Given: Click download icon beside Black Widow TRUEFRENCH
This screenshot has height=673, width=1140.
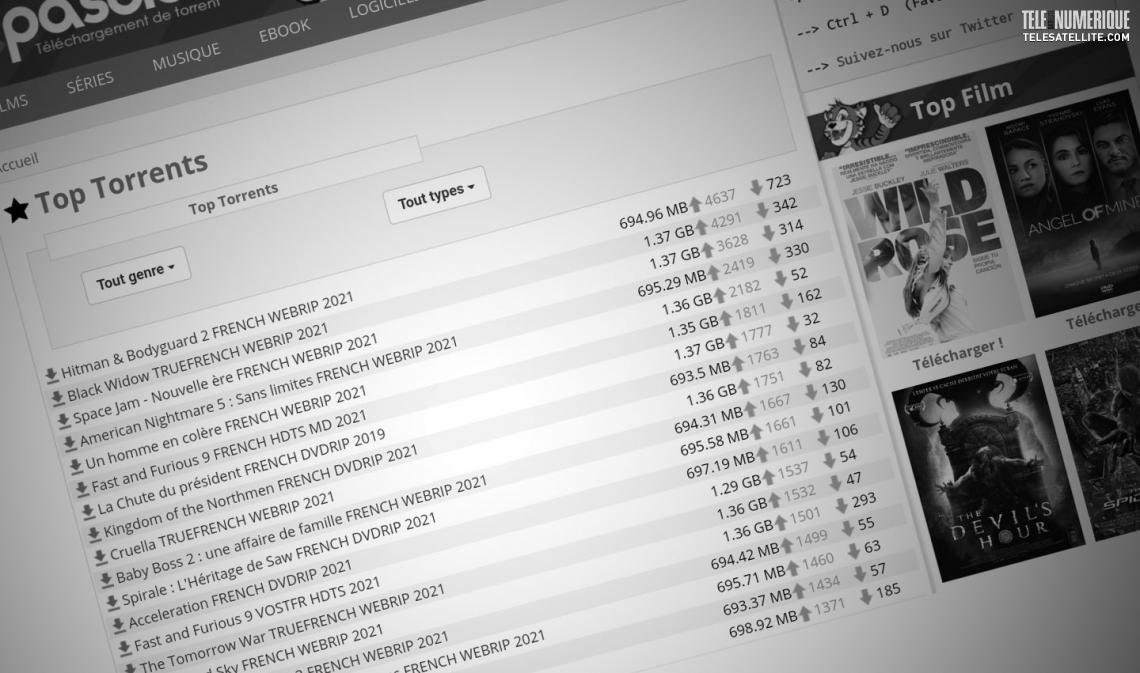Looking at the screenshot, I should (57, 398).
